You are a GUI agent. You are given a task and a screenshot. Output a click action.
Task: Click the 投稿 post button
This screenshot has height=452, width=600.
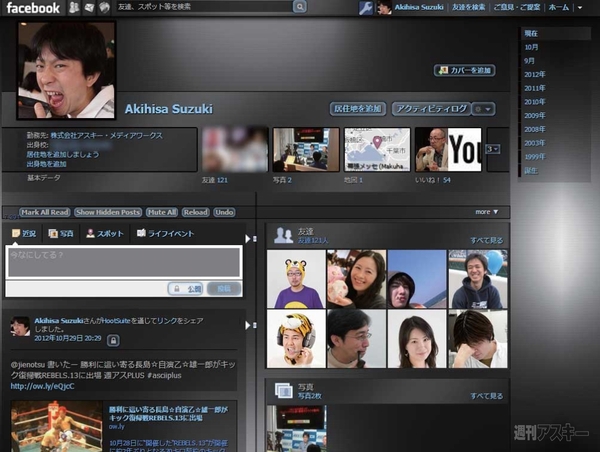point(224,289)
